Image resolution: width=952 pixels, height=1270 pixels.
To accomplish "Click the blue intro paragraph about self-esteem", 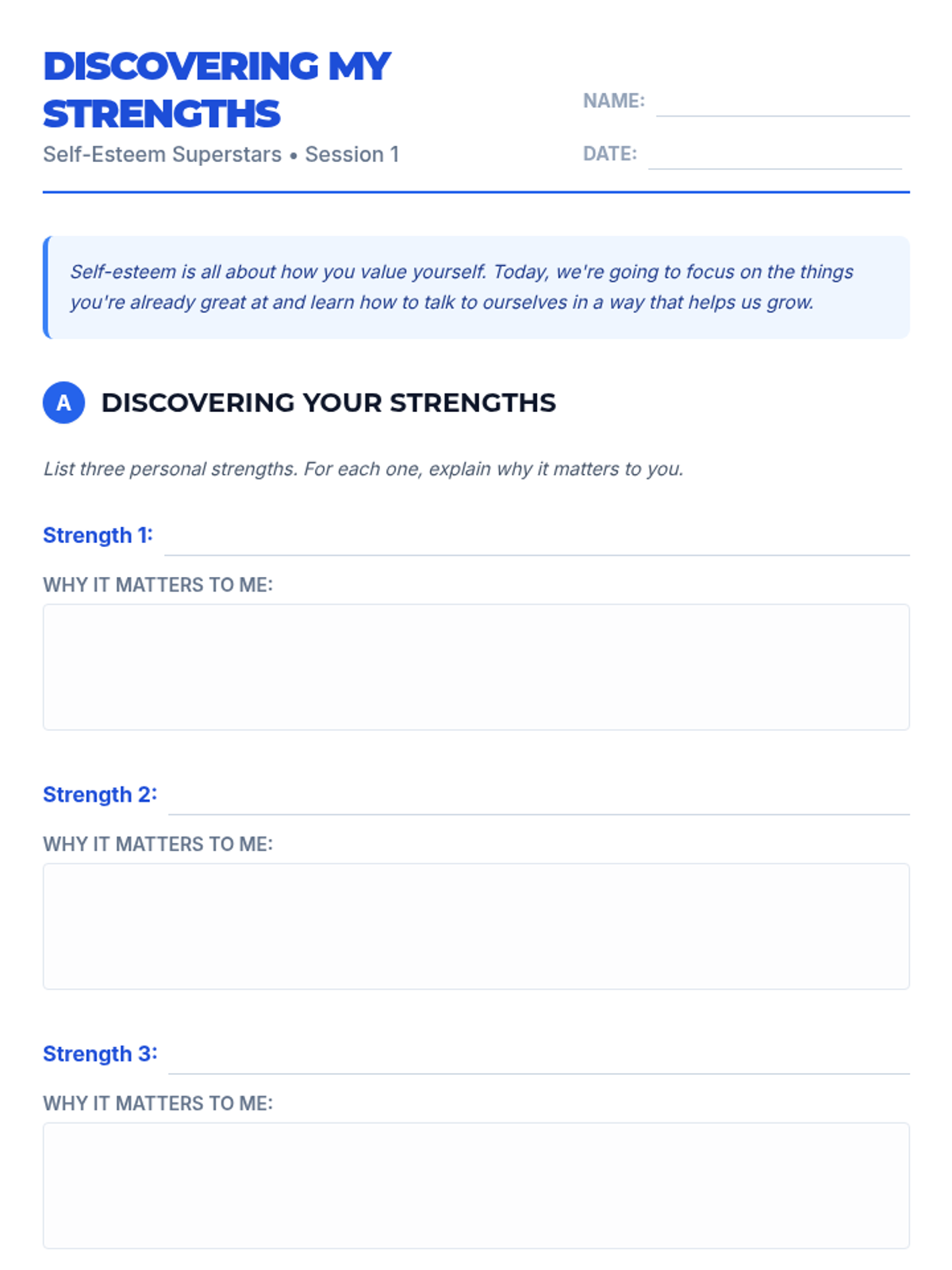I will coord(462,287).
